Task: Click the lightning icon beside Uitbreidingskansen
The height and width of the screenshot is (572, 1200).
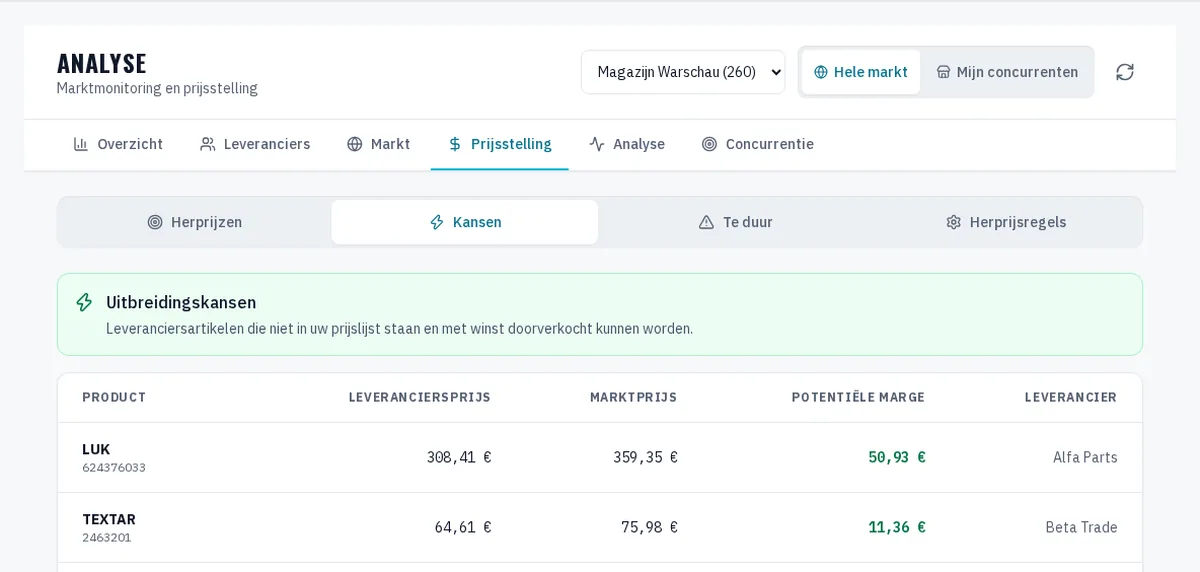Action: tap(84, 302)
